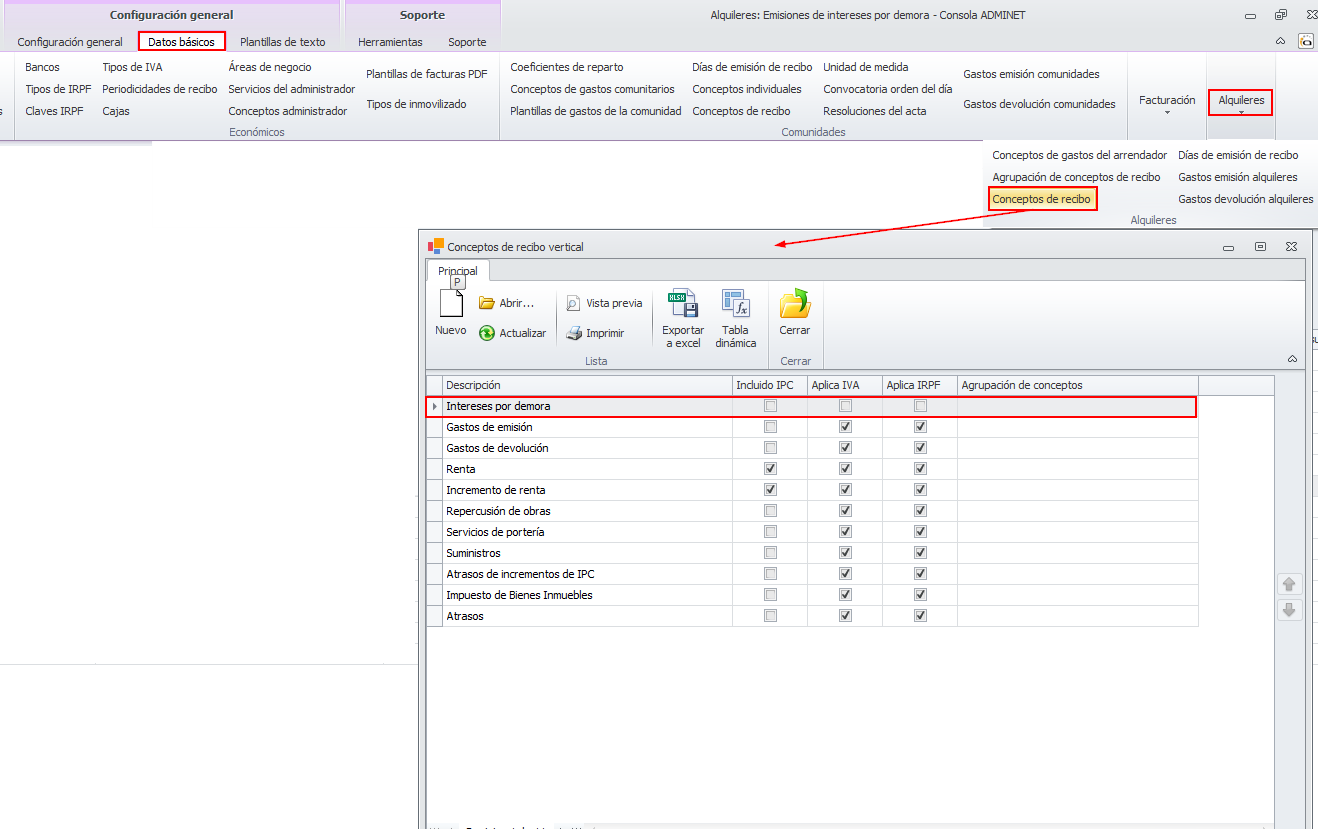Select Conceptos de recibo in Alquileres menu
The height and width of the screenshot is (829, 1318).
tap(1041, 199)
